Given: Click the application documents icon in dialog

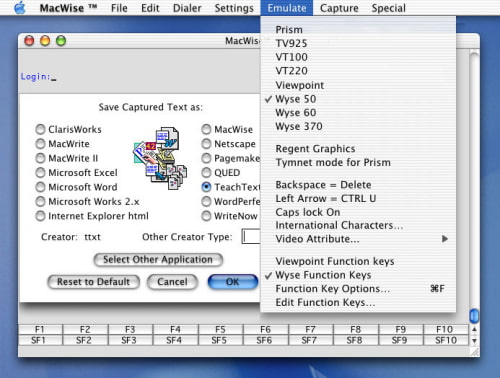Looking at the screenshot, I should [161, 158].
